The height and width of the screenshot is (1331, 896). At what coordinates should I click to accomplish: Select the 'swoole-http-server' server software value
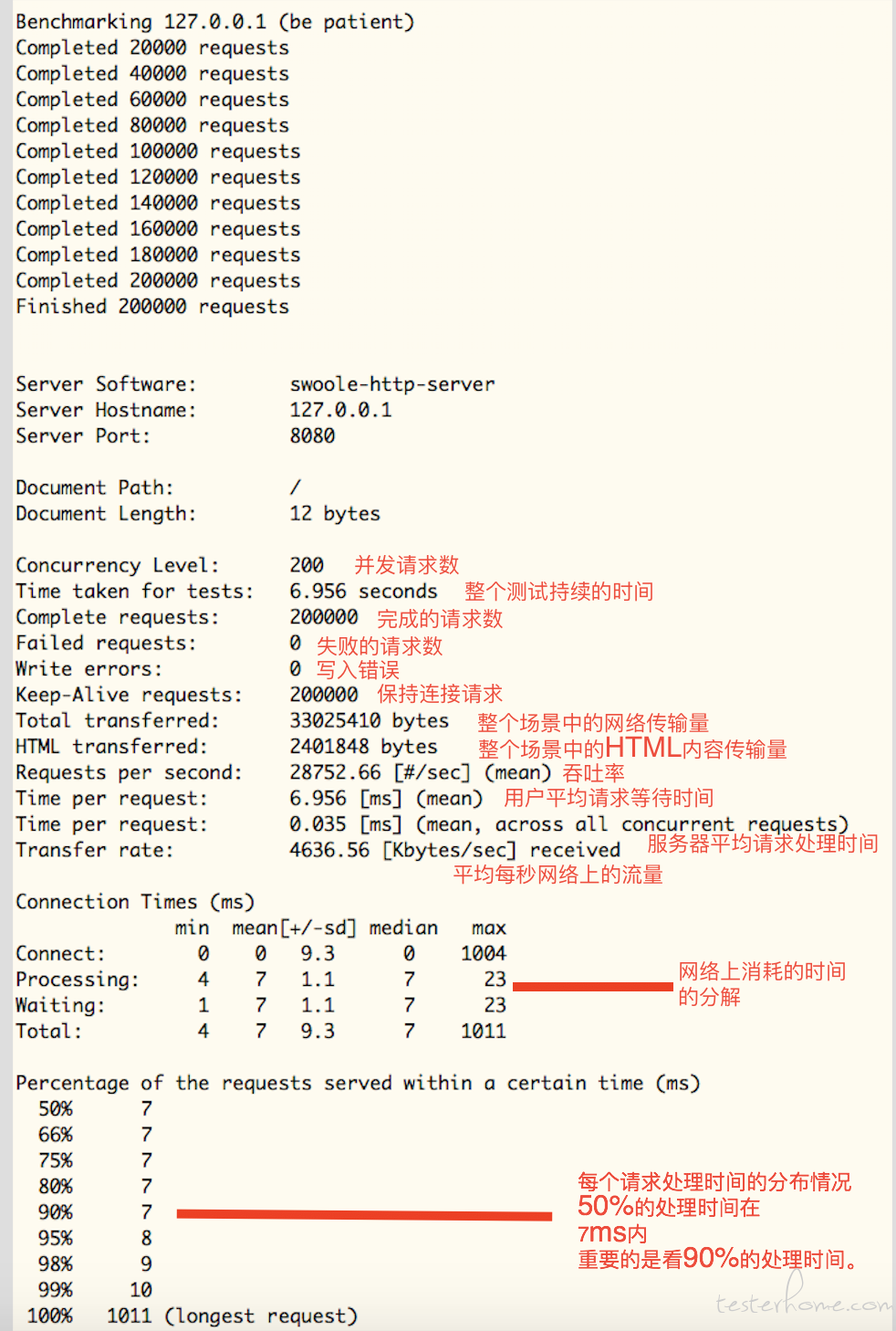[x=392, y=384]
